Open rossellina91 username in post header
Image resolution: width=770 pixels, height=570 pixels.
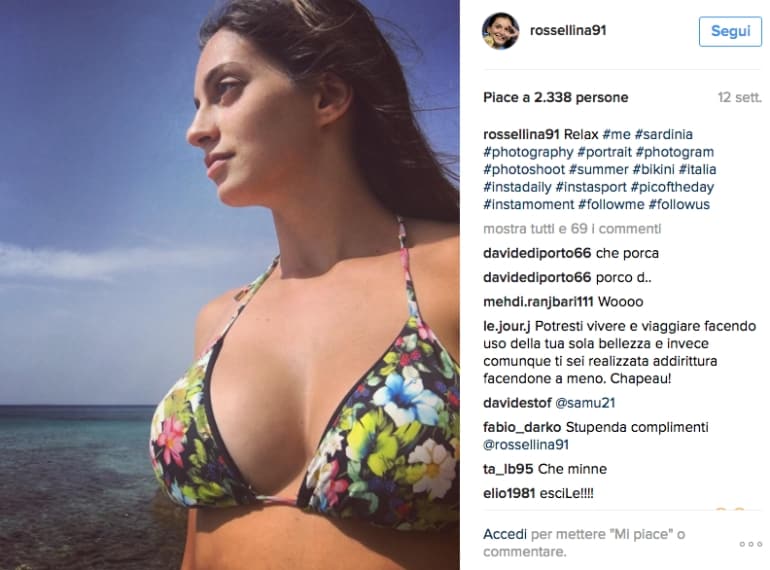click(x=568, y=30)
